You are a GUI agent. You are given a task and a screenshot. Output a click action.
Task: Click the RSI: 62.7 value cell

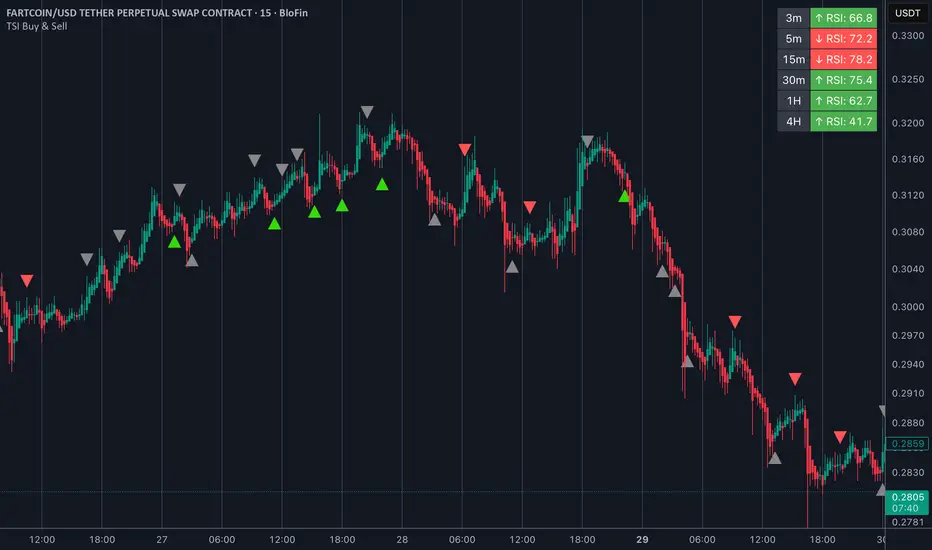coord(843,101)
